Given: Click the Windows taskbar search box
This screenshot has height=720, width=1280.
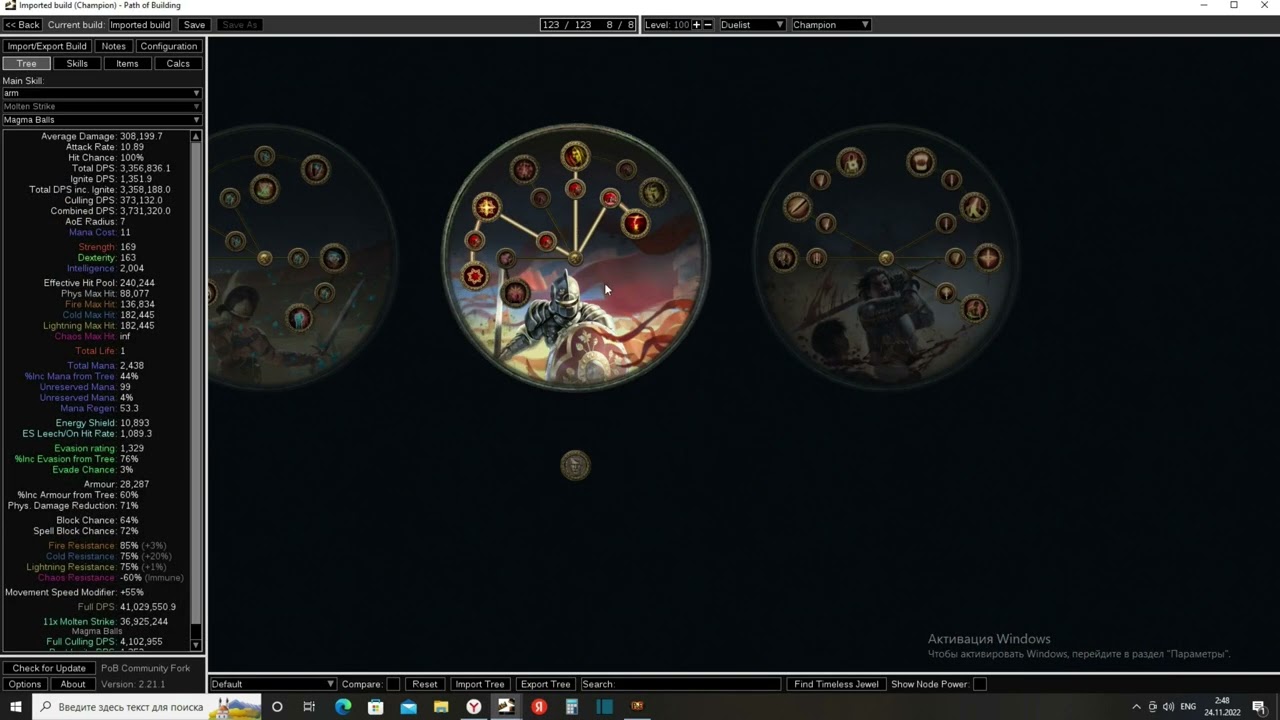Looking at the screenshot, I should click(x=147, y=707).
